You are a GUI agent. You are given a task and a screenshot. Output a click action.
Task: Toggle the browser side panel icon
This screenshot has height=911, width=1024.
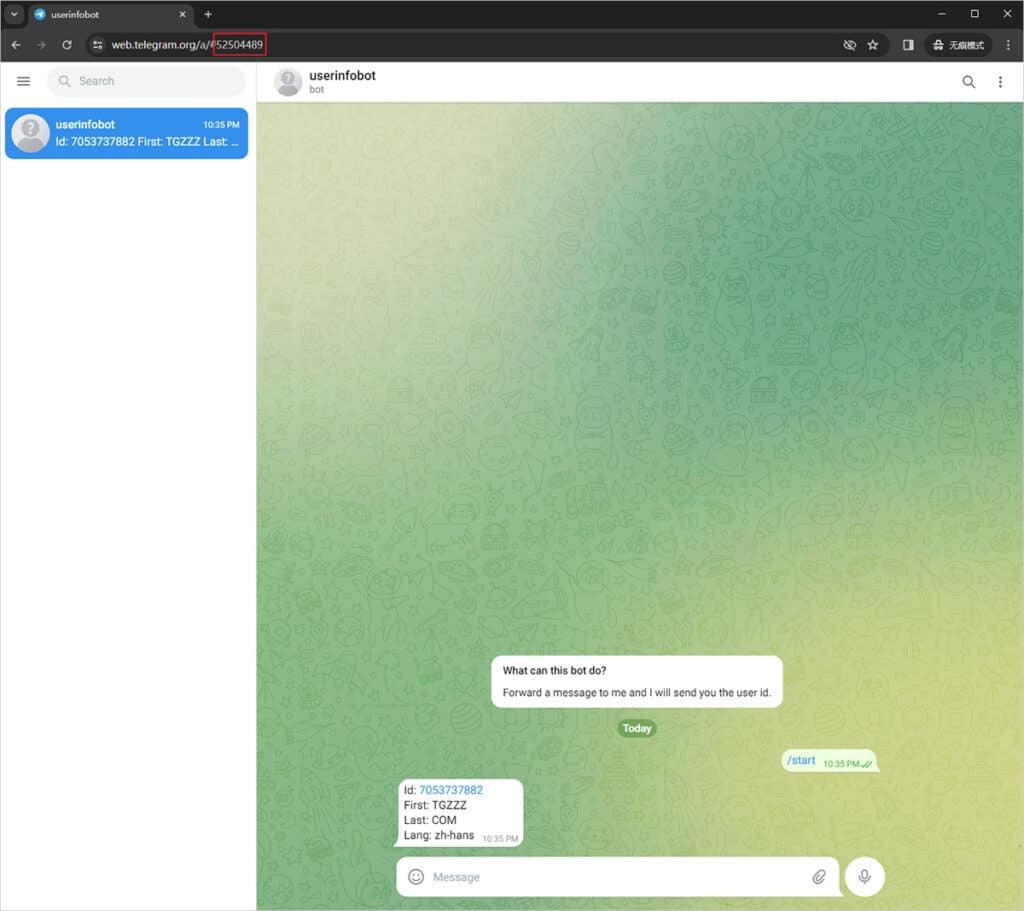(908, 45)
